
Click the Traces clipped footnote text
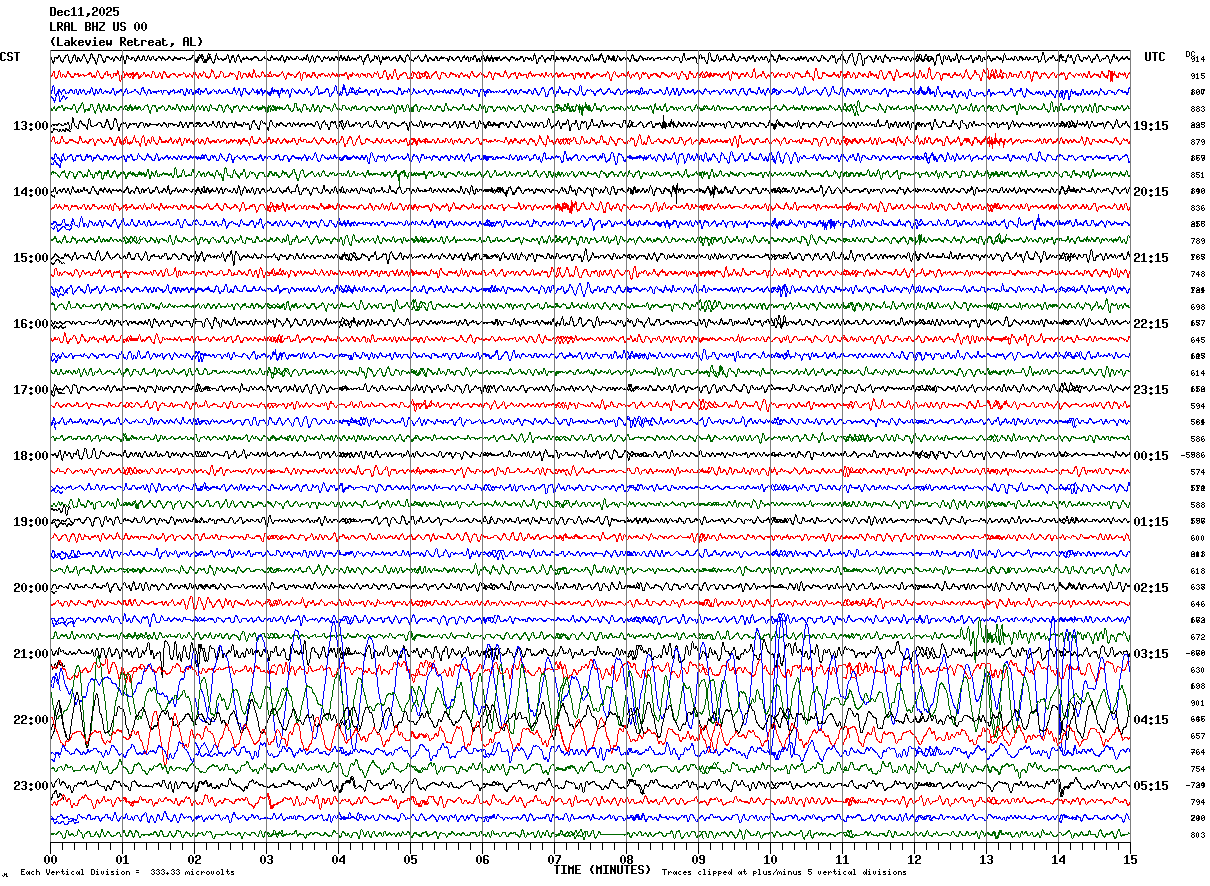click(x=784, y=873)
